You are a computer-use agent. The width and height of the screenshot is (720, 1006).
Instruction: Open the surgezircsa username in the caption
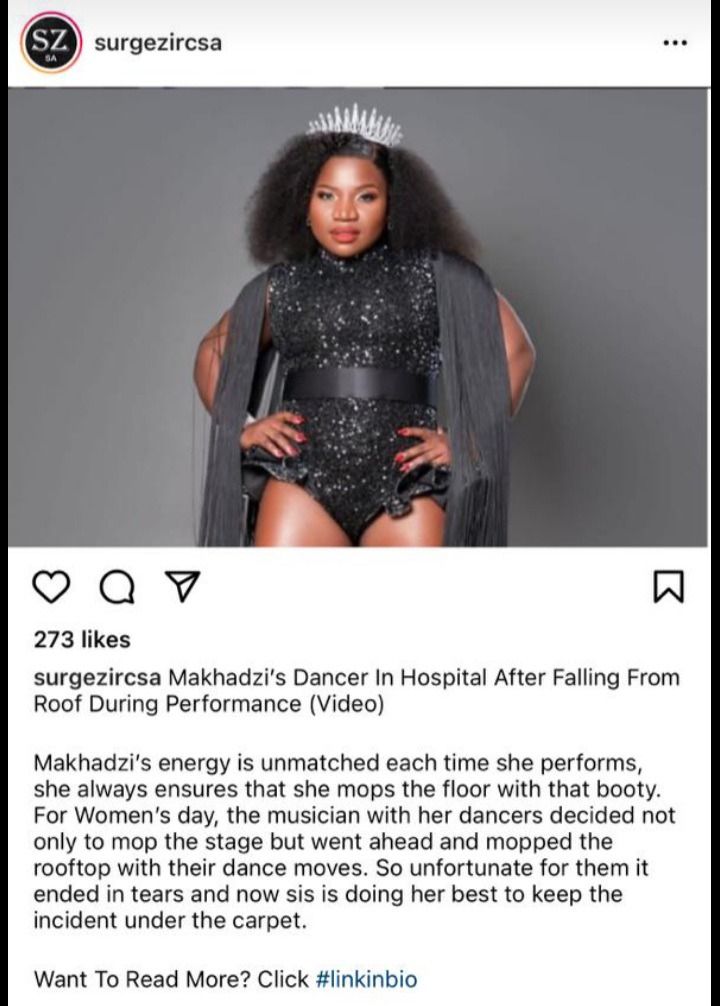97,678
